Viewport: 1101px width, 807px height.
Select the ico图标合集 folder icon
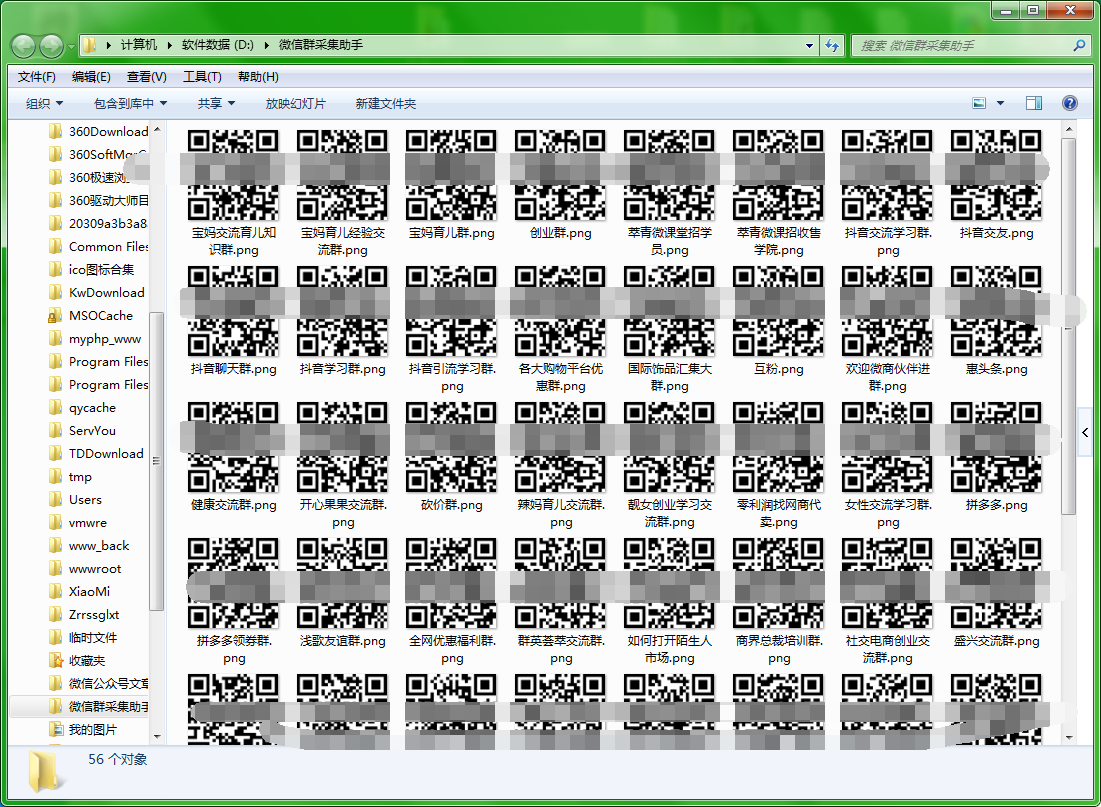tap(55, 270)
